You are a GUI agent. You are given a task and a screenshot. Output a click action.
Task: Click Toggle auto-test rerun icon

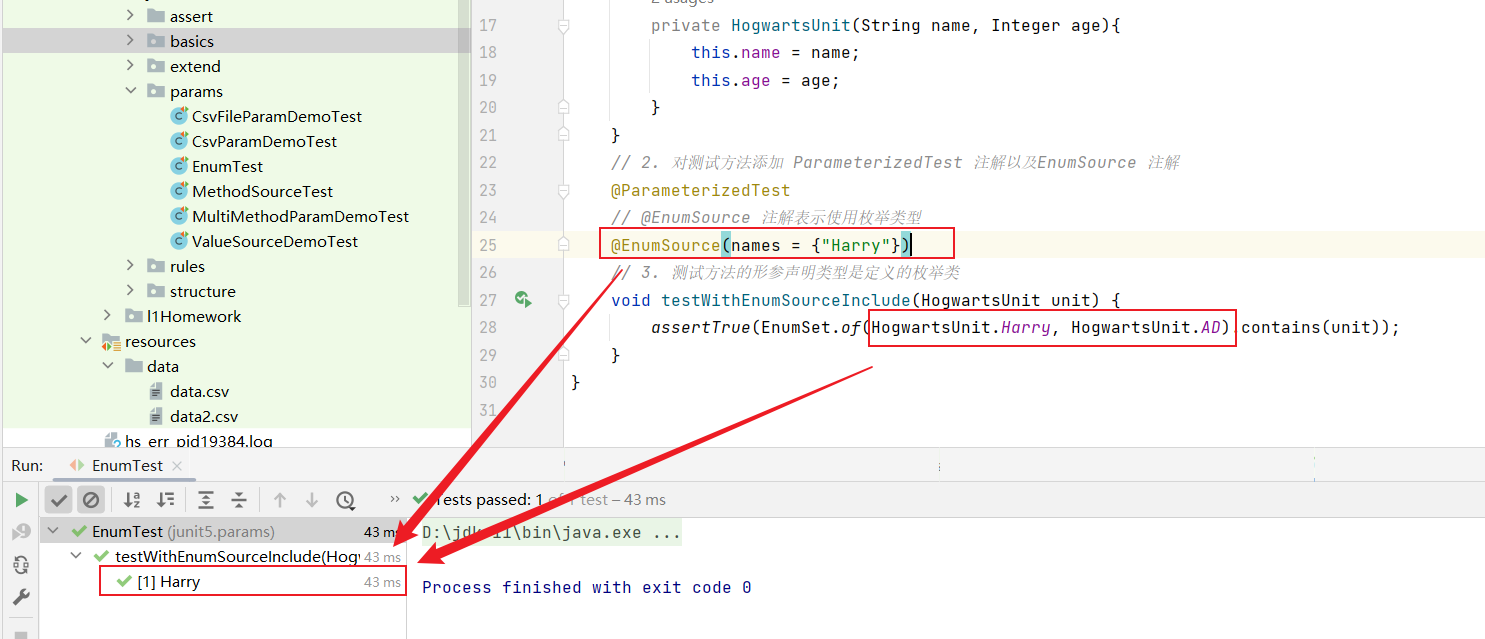click(21, 565)
